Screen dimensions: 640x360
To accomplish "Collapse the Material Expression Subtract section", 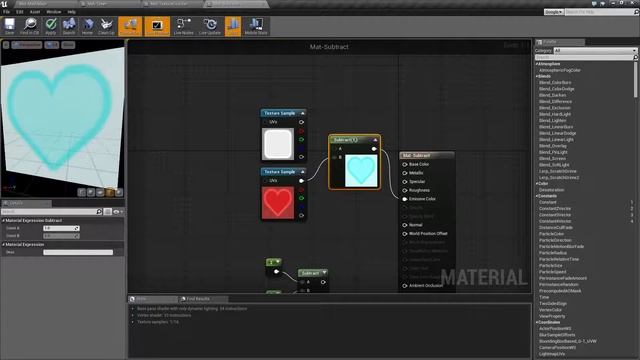I will point(4,220).
